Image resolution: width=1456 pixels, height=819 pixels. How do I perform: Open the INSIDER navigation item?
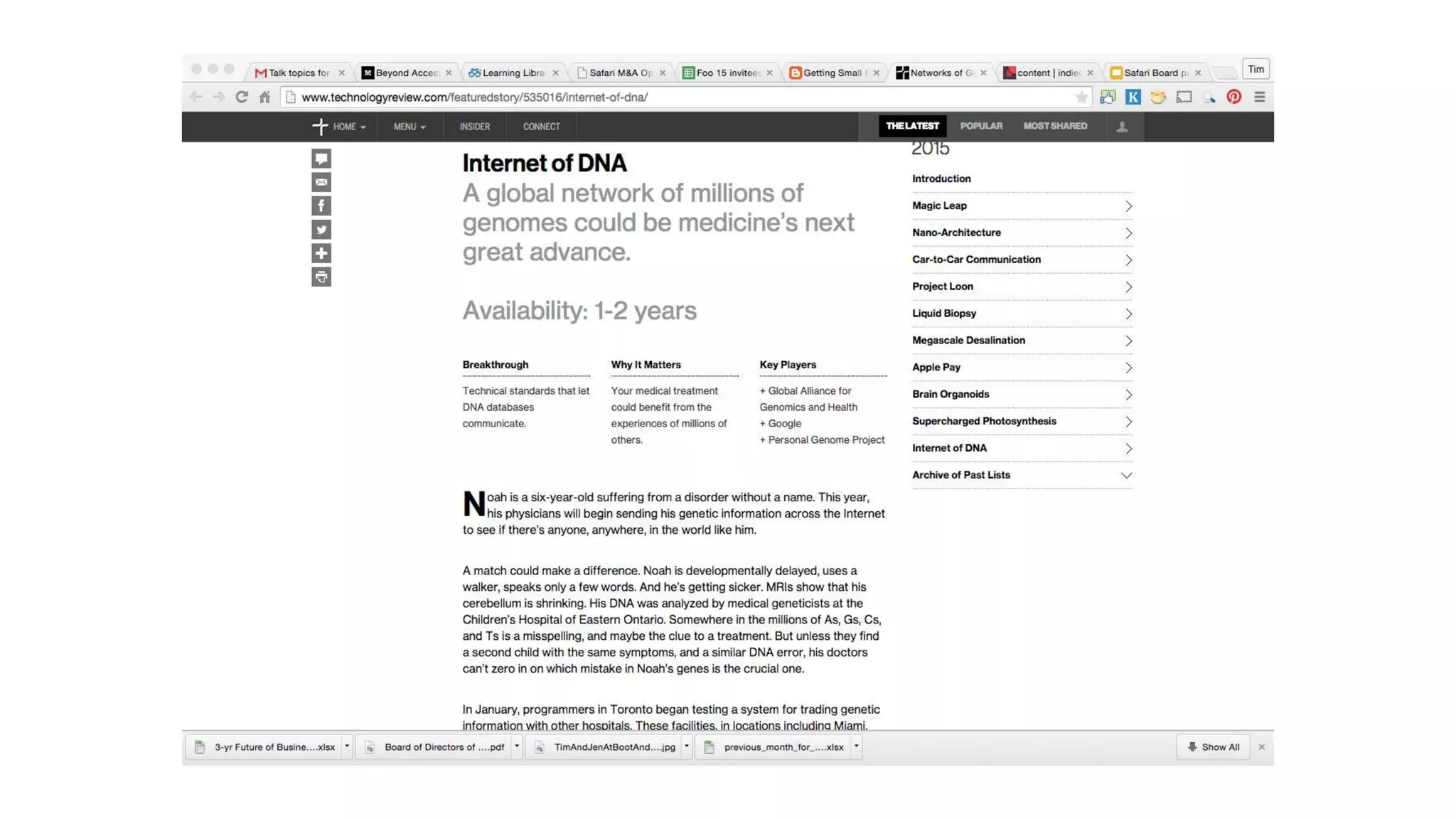pos(474,127)
